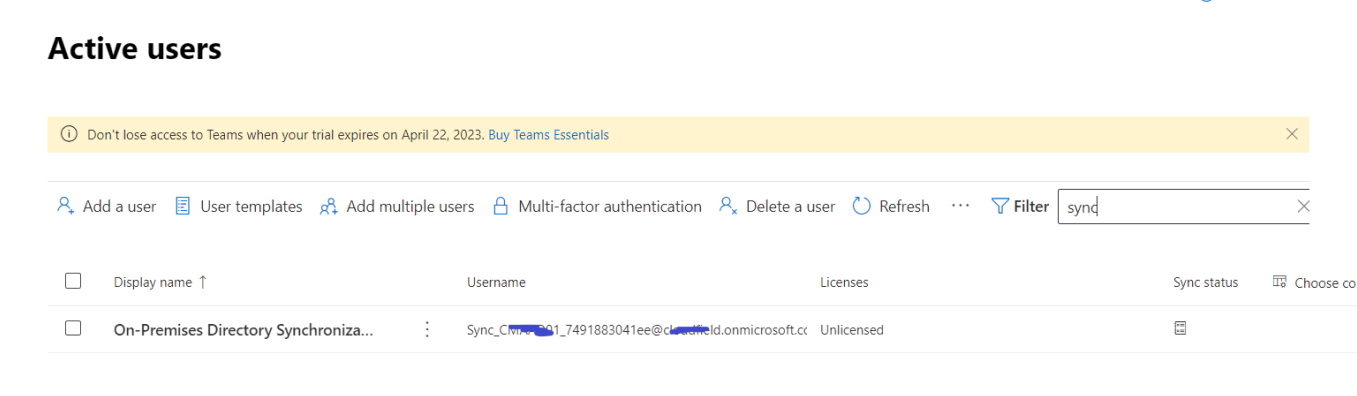The width and height of the screenshot is (1357, 396).
Task: Open Choose columns option
Action: point(1314,282)
